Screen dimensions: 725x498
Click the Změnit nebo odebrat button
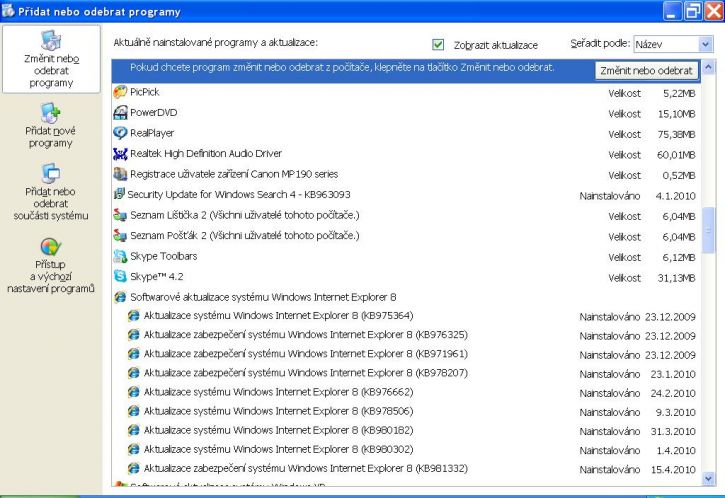tap(646, 71)
